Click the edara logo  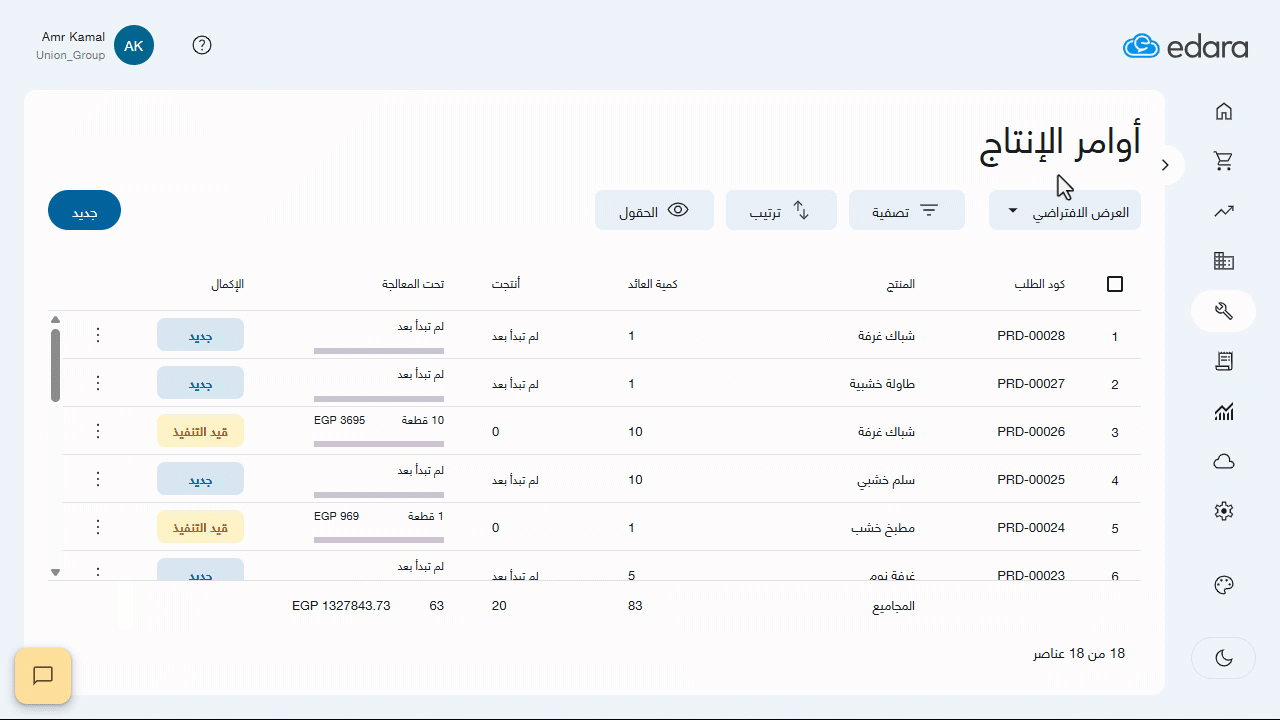[1185, 46]
